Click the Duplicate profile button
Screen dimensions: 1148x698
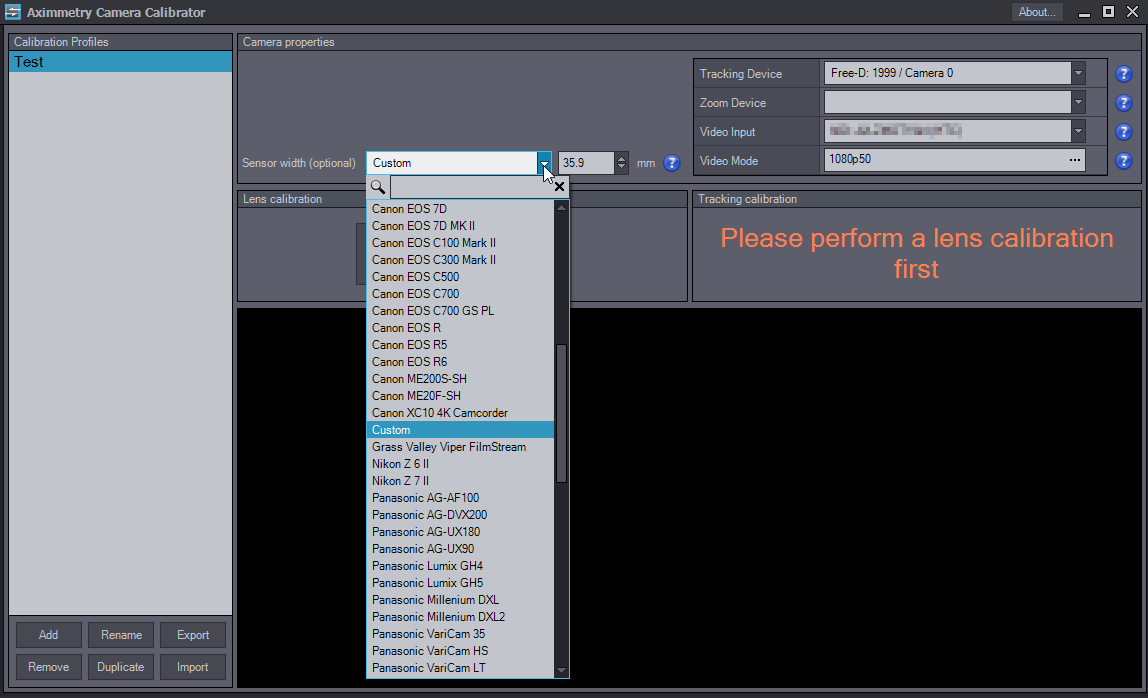click(x=121, y=667)
